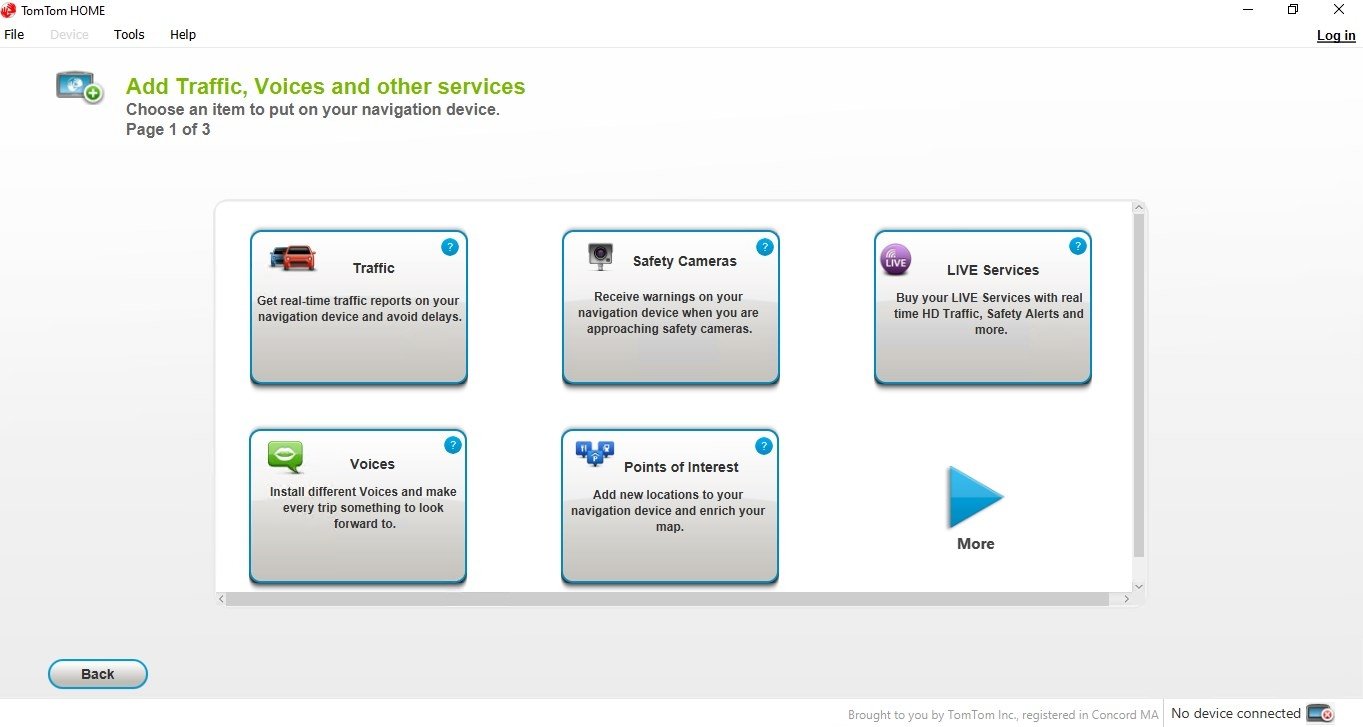Screen dimensions: 1363x727
Task: Click the Safety Cameras camera icon
Action: pyautogui.click(x=600, y=257)
